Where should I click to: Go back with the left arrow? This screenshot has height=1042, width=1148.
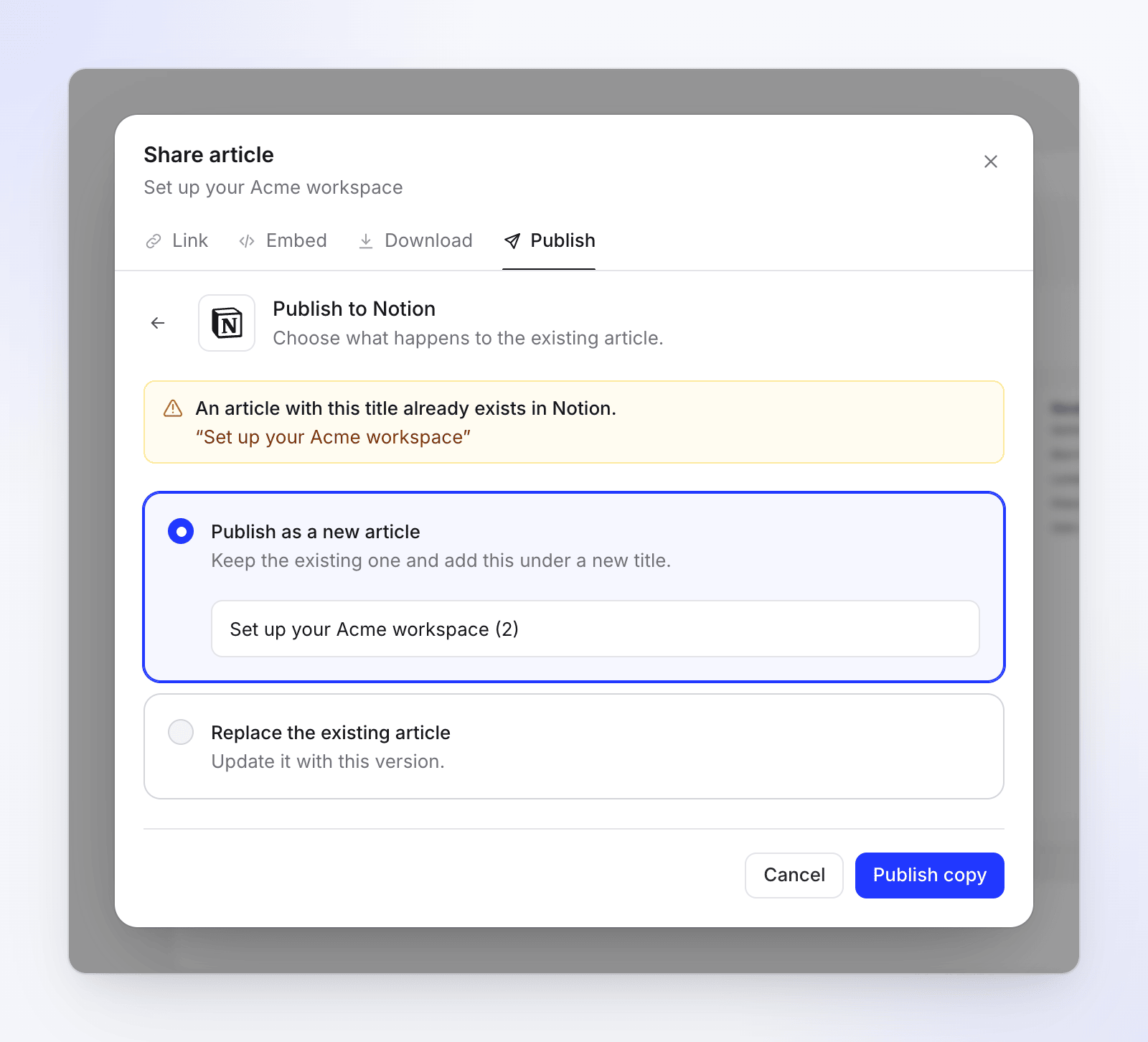pyautogui.click(x=158, y=323)
